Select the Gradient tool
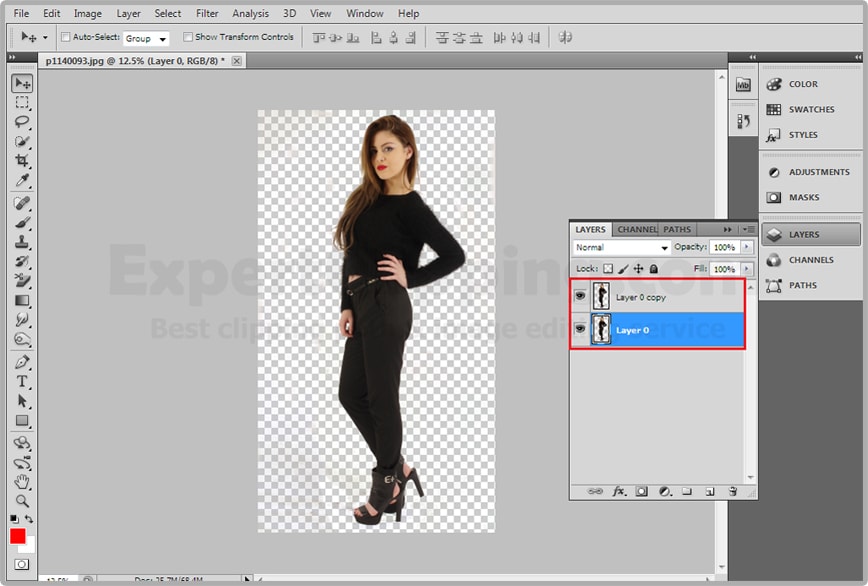Viewport: 868px width, 586px height. coord(22,300)
